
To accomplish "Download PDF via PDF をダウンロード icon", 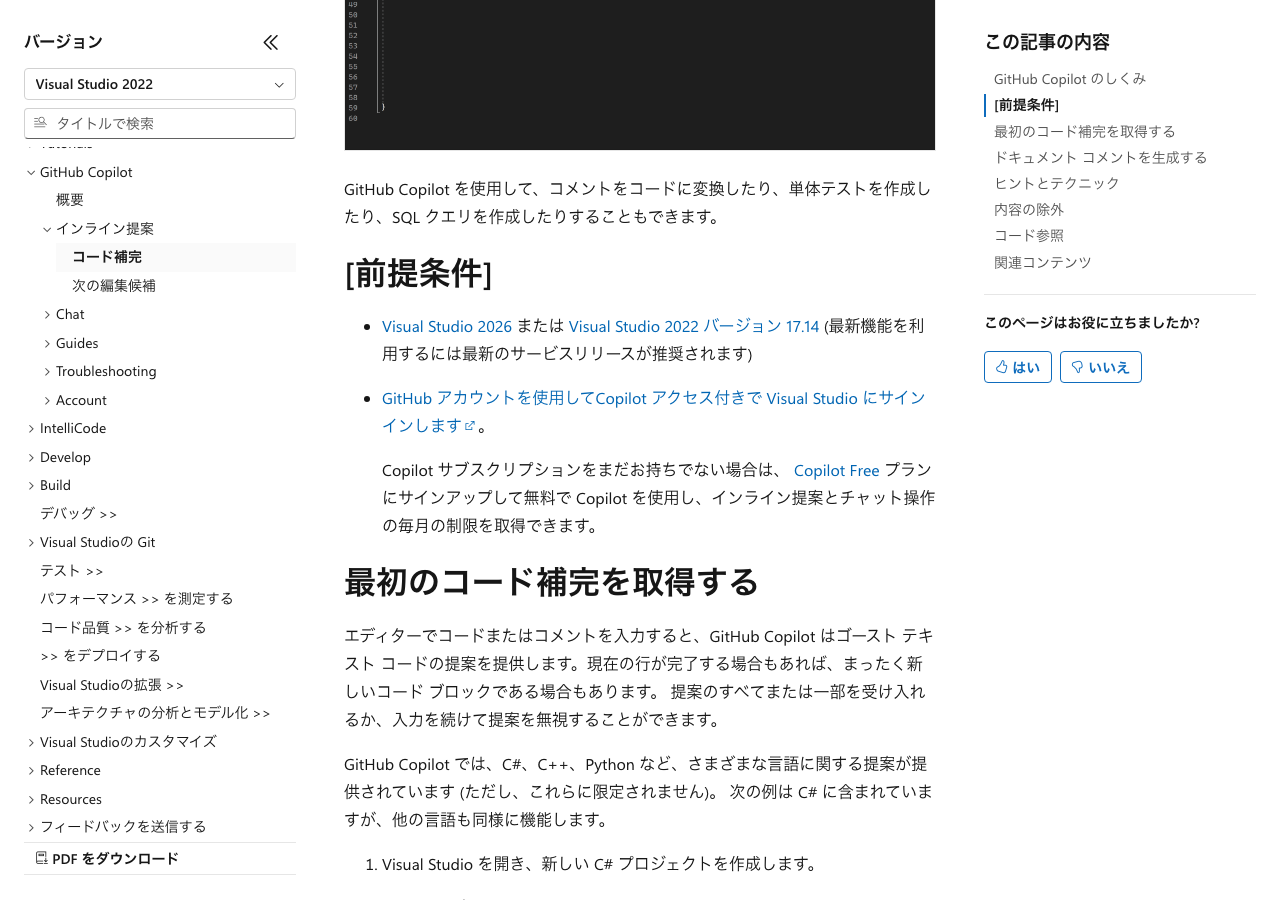I will tap(42, 858).
